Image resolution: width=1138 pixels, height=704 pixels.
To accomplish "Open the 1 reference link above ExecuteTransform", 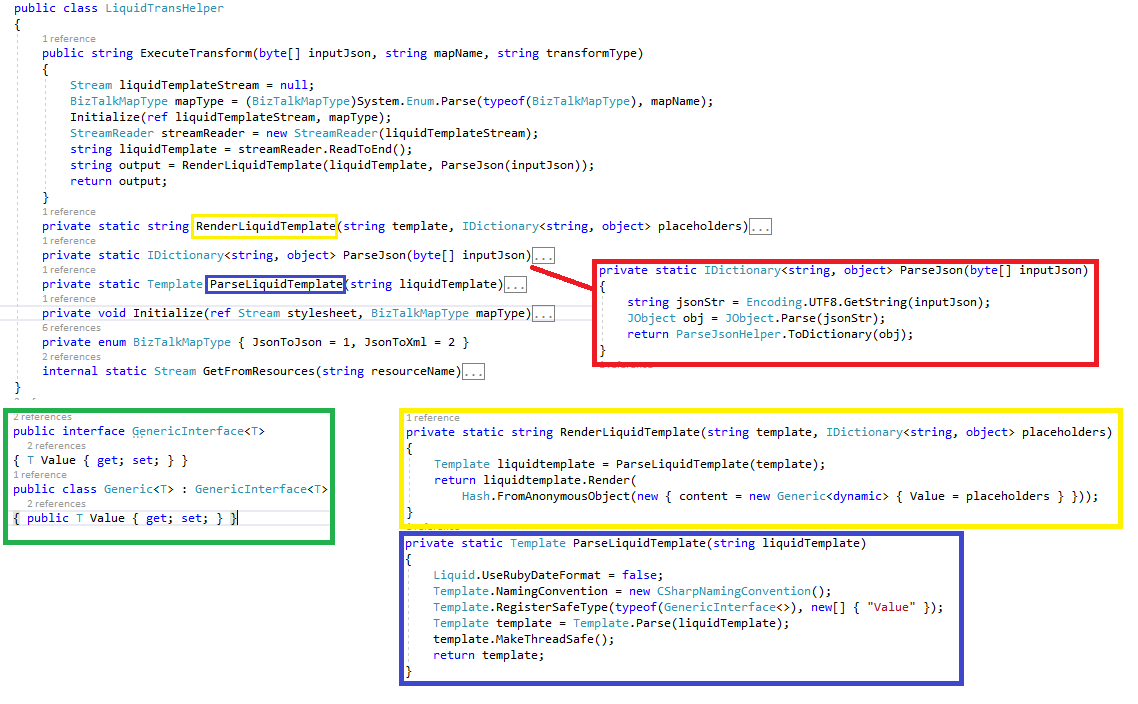I will (71, 38).
